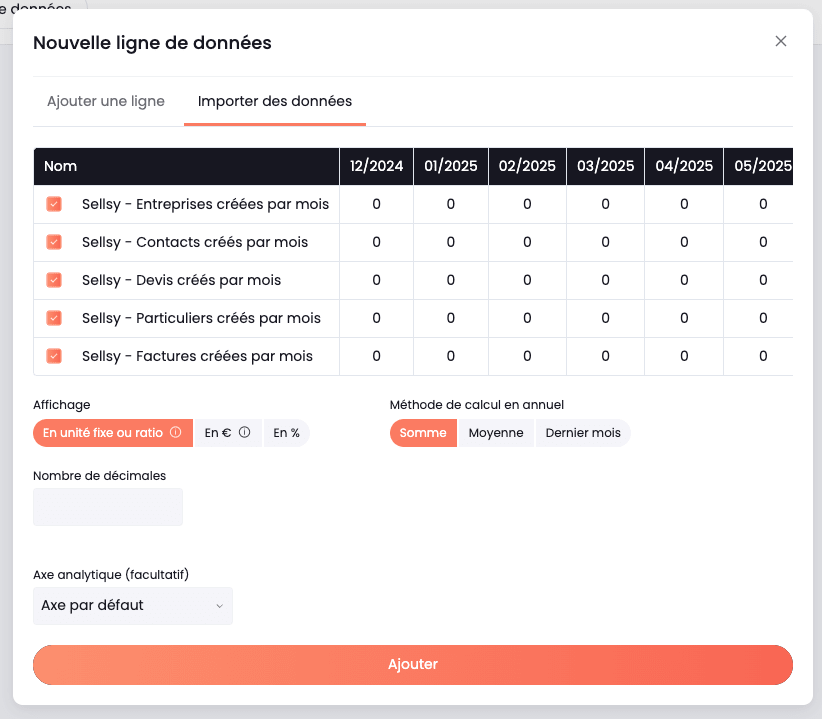
Task: Uncheck "Sellsy - Entreprises créées par mois"
Action: (54, 204)
